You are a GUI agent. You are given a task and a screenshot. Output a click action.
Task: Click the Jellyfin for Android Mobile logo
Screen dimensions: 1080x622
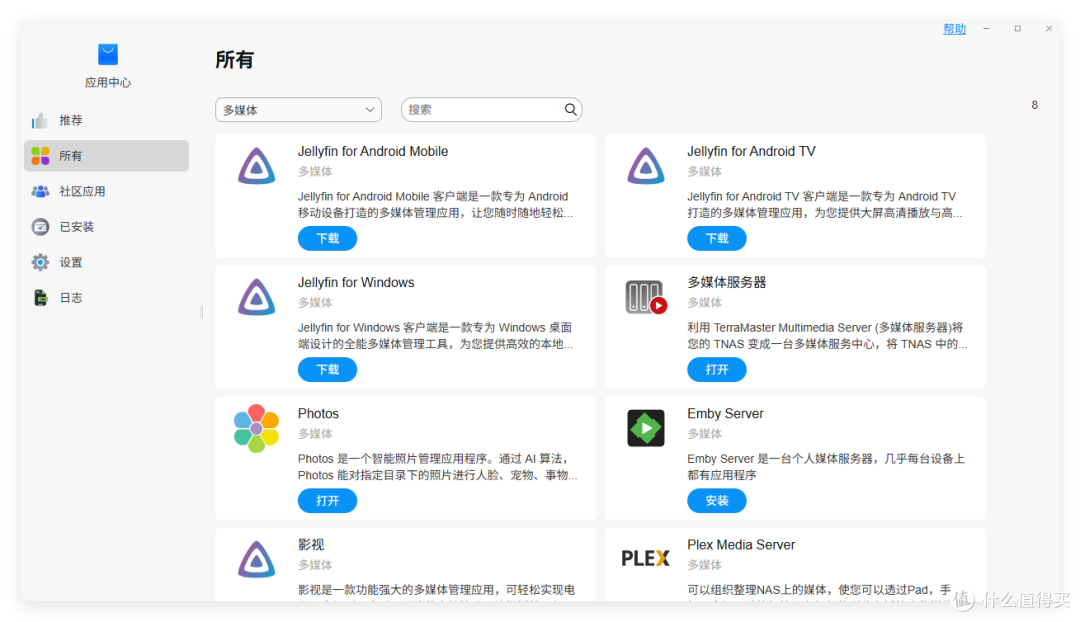click(x=257, y=166)
